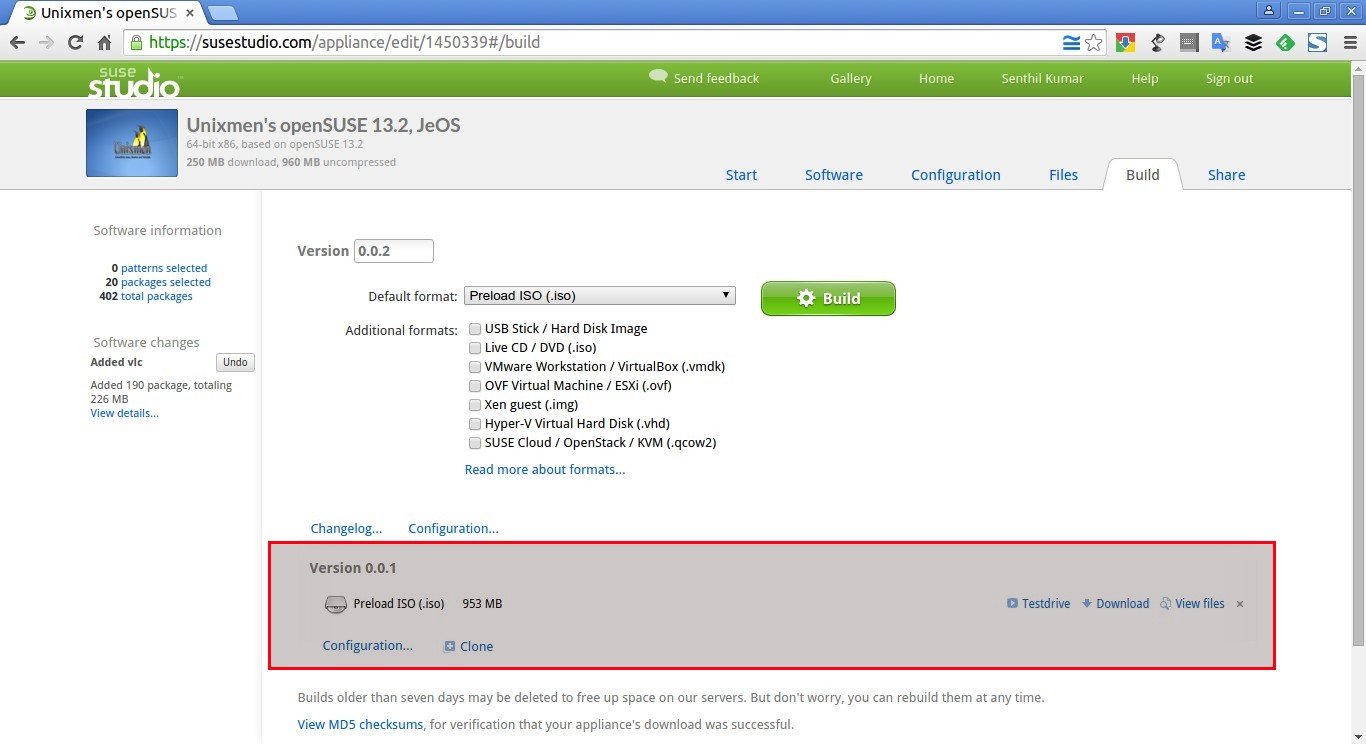The height and width of the screenshot is (744, 1366).
Task: Click the browser forward arrow
Action: [x=45, y=43]
